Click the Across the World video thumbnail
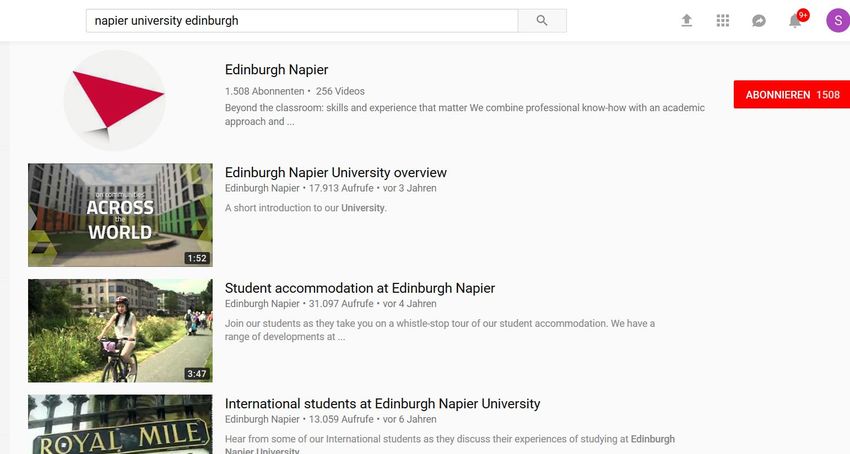850x454 pixels. [120, 215]
